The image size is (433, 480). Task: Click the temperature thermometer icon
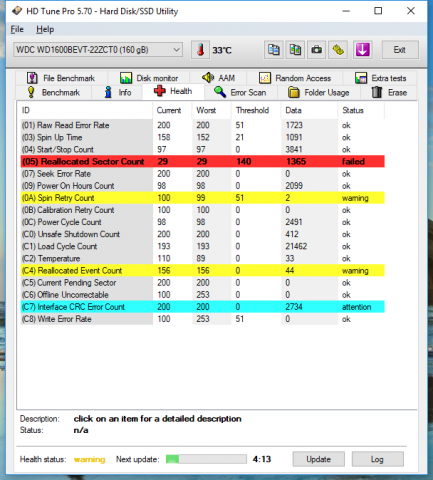200,50
